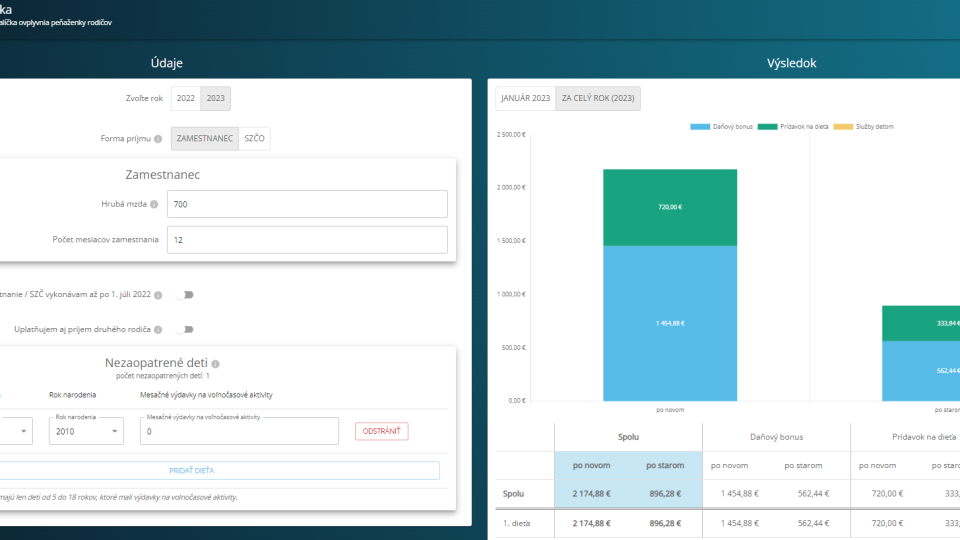Click the Výsledok section heading

tap(791, 63)
